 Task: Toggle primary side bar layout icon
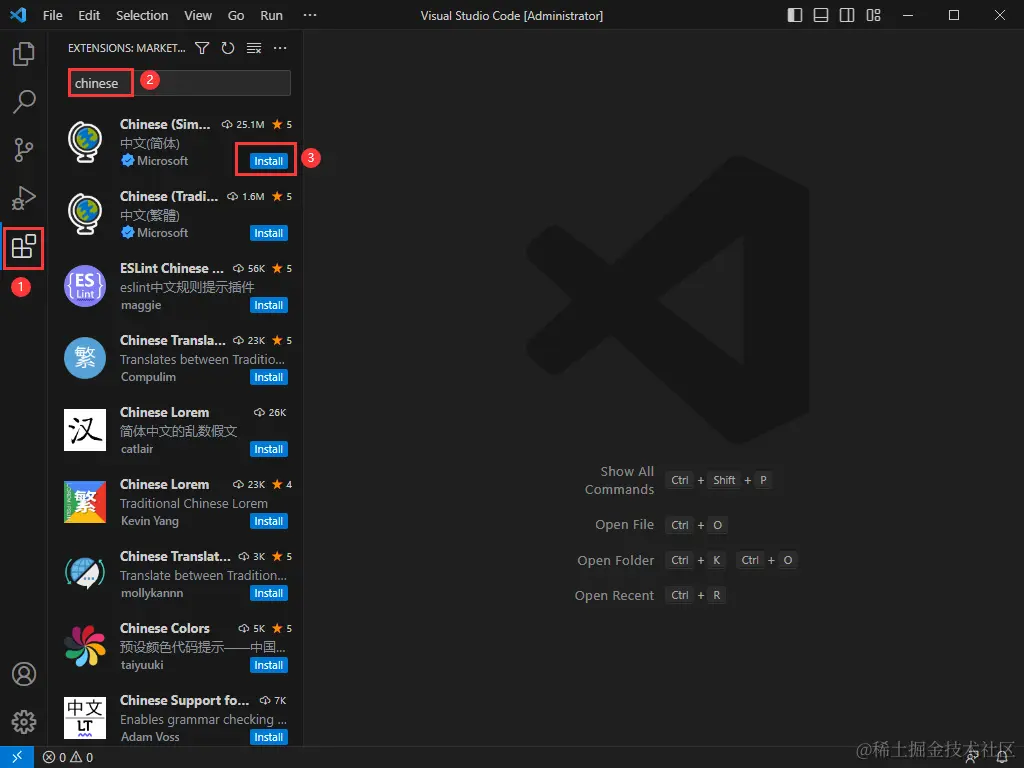[795, 15]
